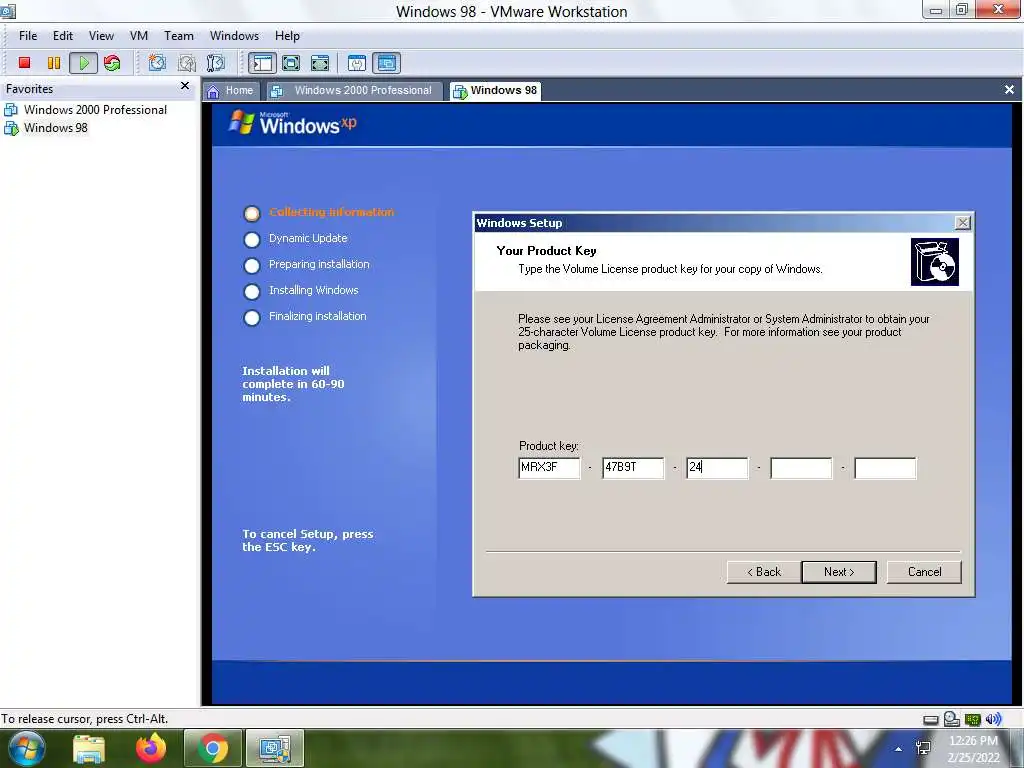Click the Windows Start orb
The width and height of the screenshot is (1024, 768).
27,748
